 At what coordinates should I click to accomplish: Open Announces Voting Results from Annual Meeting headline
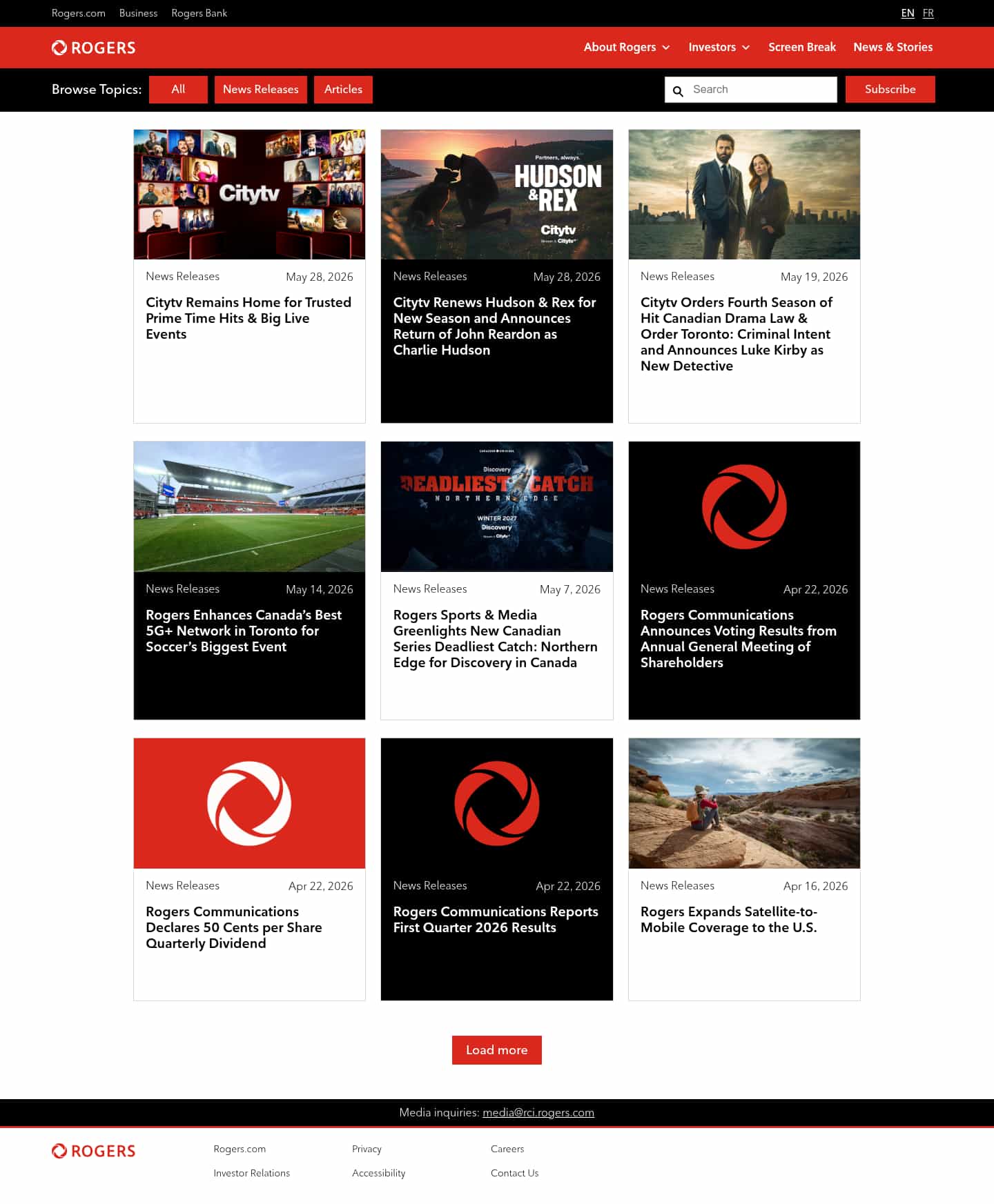(739, 639)
